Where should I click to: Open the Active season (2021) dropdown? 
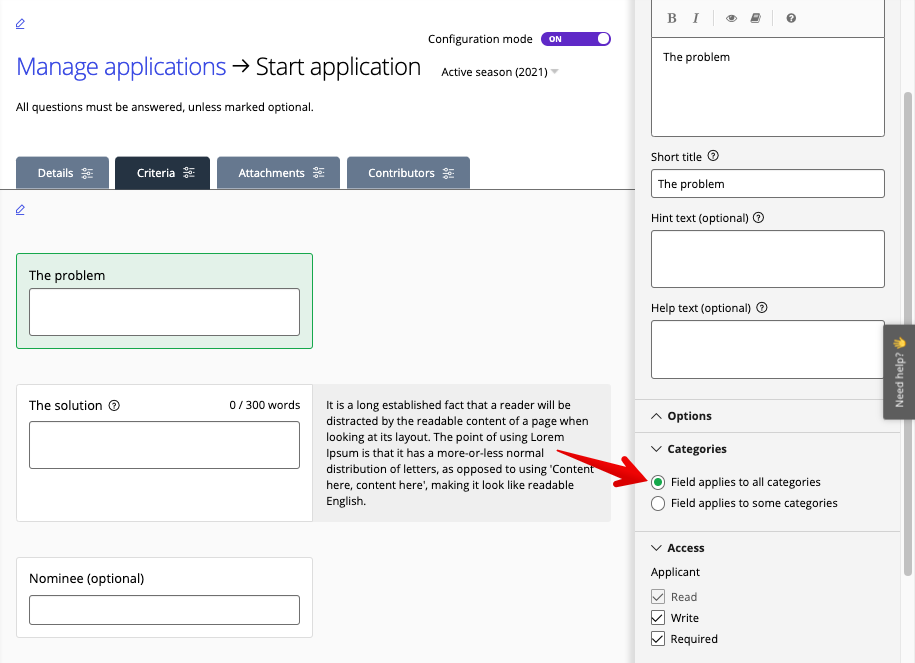[500, 72]
